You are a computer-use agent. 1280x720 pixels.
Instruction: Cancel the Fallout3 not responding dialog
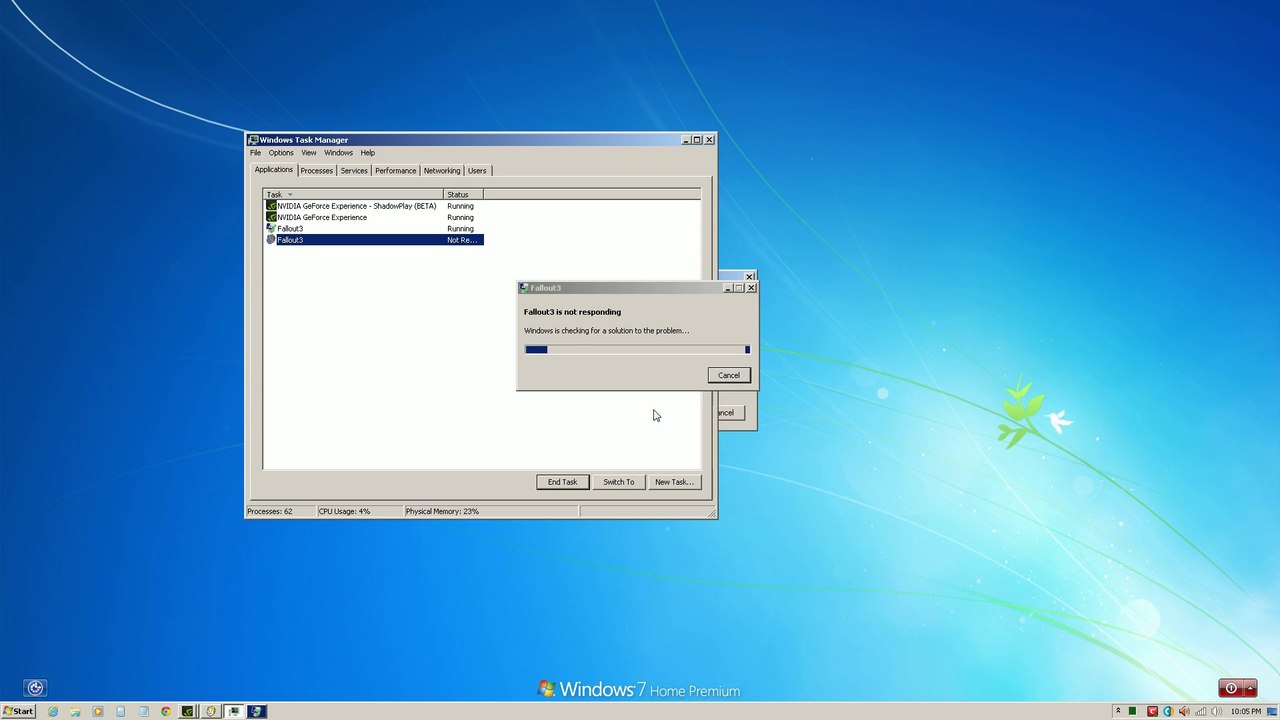[x=729, y=375]
